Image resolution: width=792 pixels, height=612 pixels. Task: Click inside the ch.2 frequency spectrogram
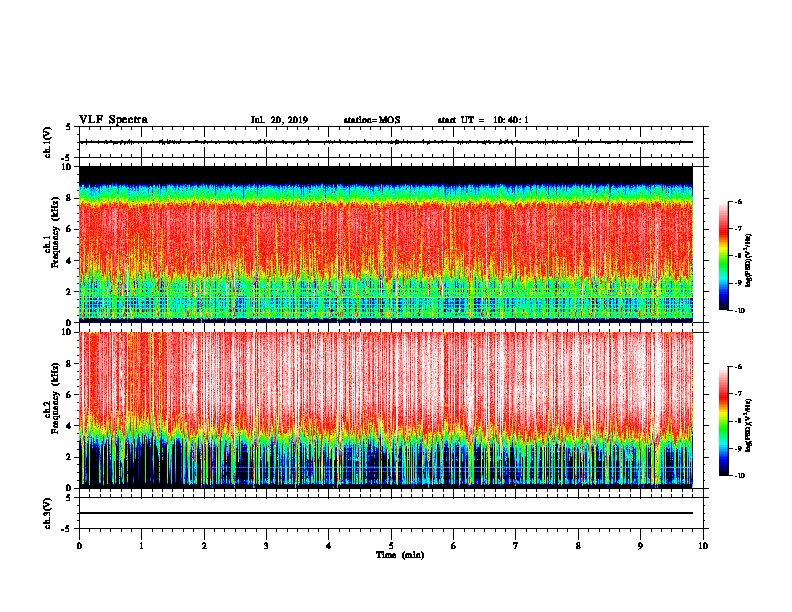click(386, 410)
